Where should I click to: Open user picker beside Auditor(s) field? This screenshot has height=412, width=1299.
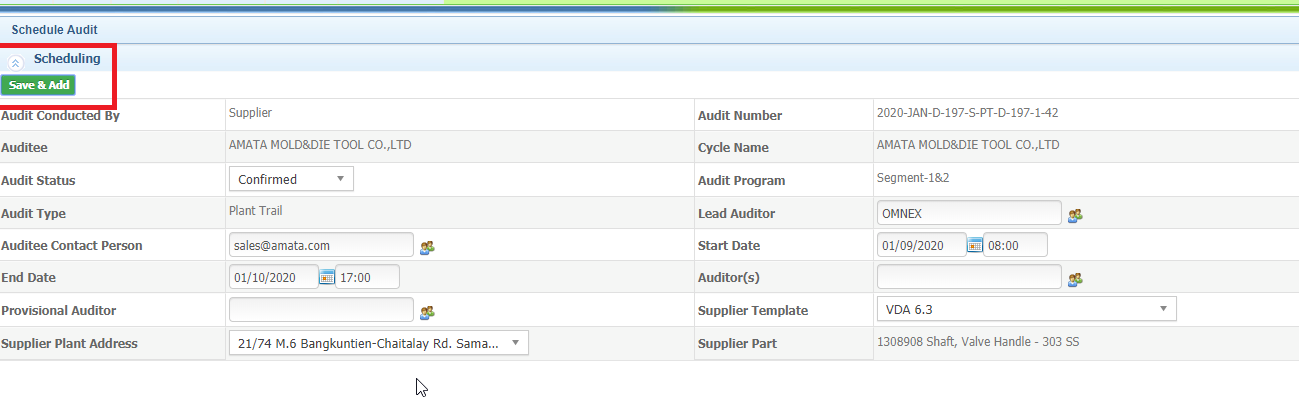point(1075,279)
